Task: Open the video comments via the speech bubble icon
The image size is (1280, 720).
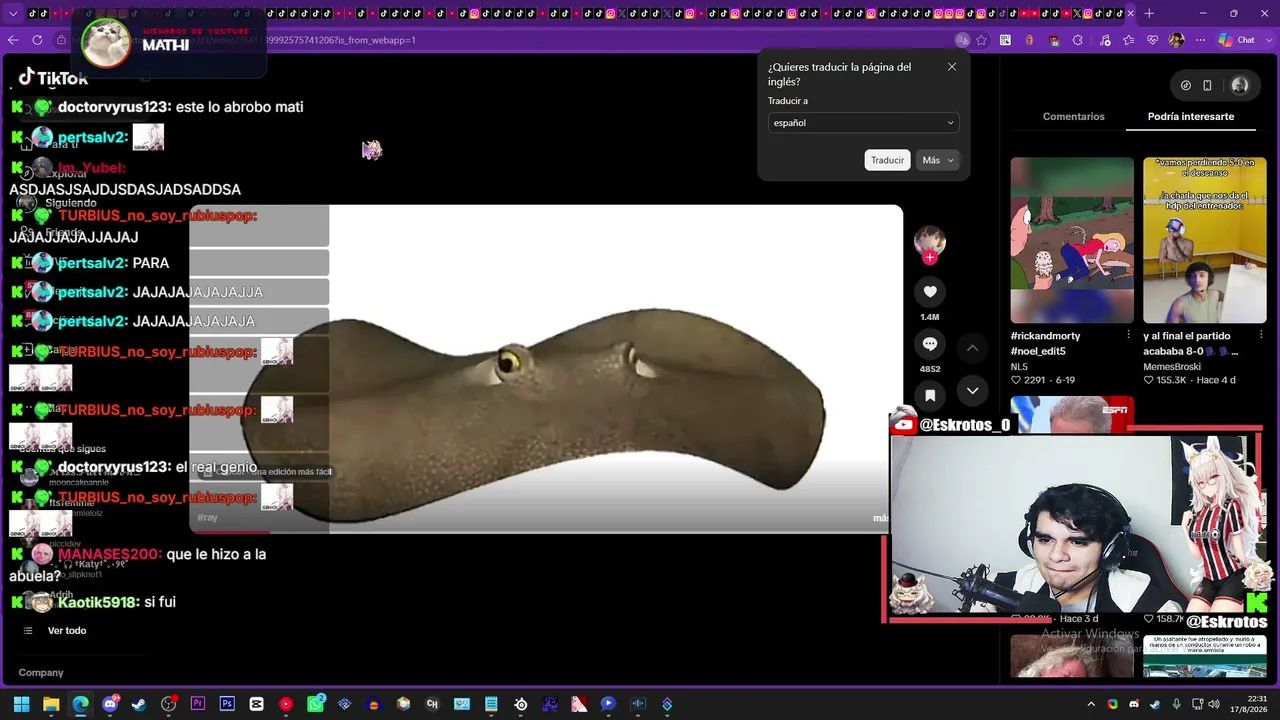Action: point(930,344)
